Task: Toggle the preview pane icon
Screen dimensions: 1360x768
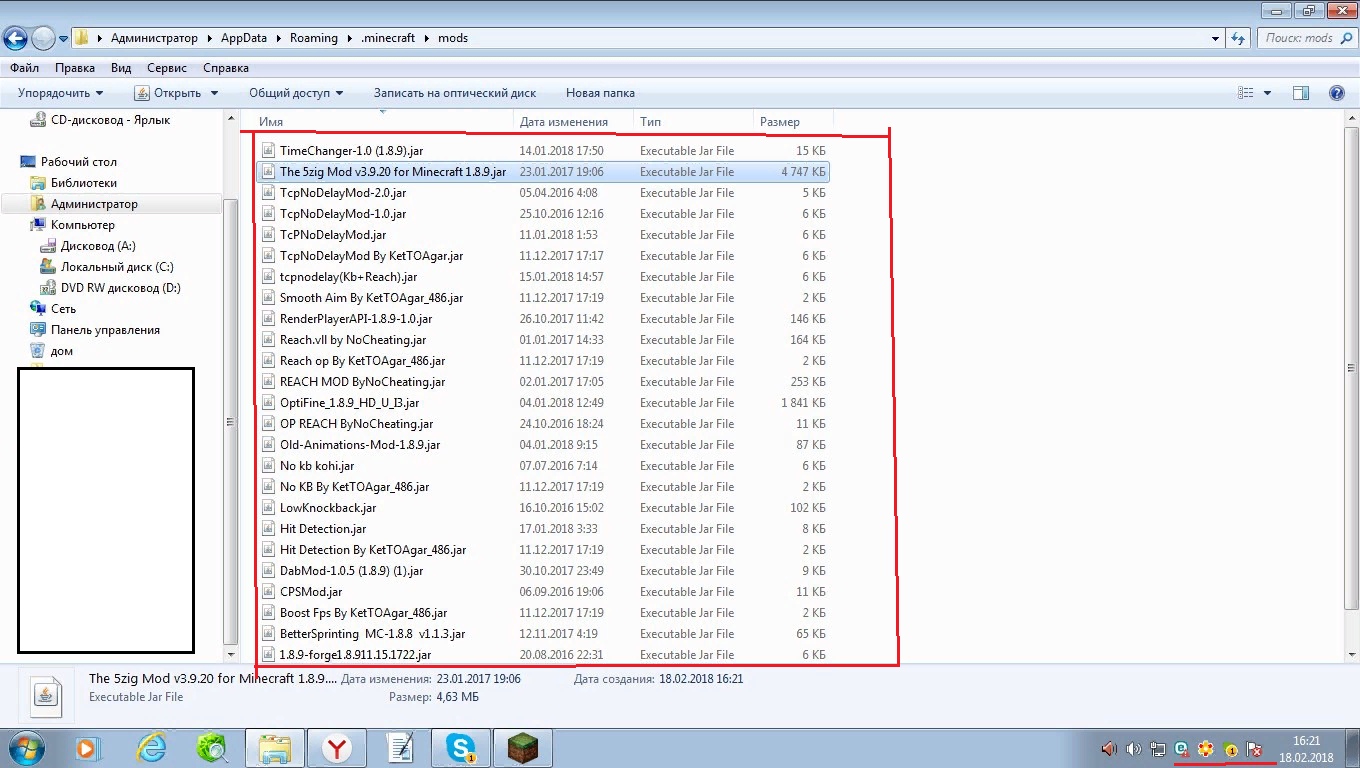Action: pos(1301,93)
